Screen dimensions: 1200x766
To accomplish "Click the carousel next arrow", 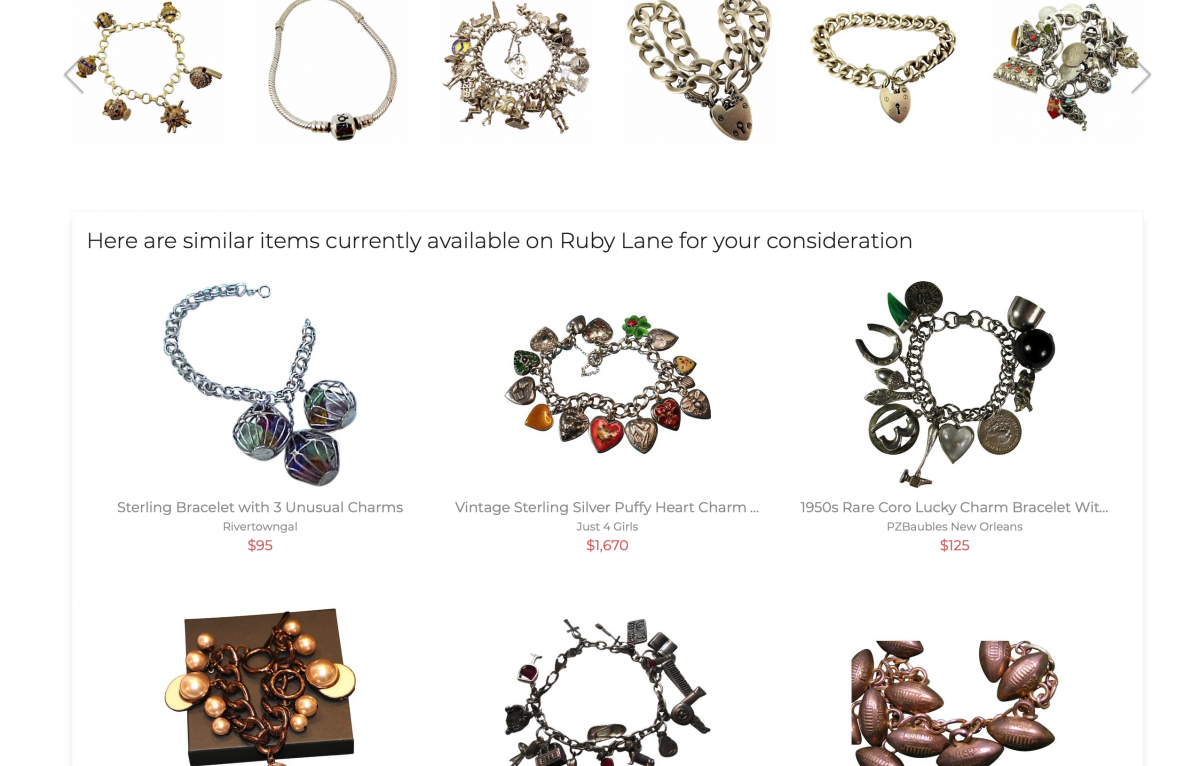I will tap(1141, 75).
